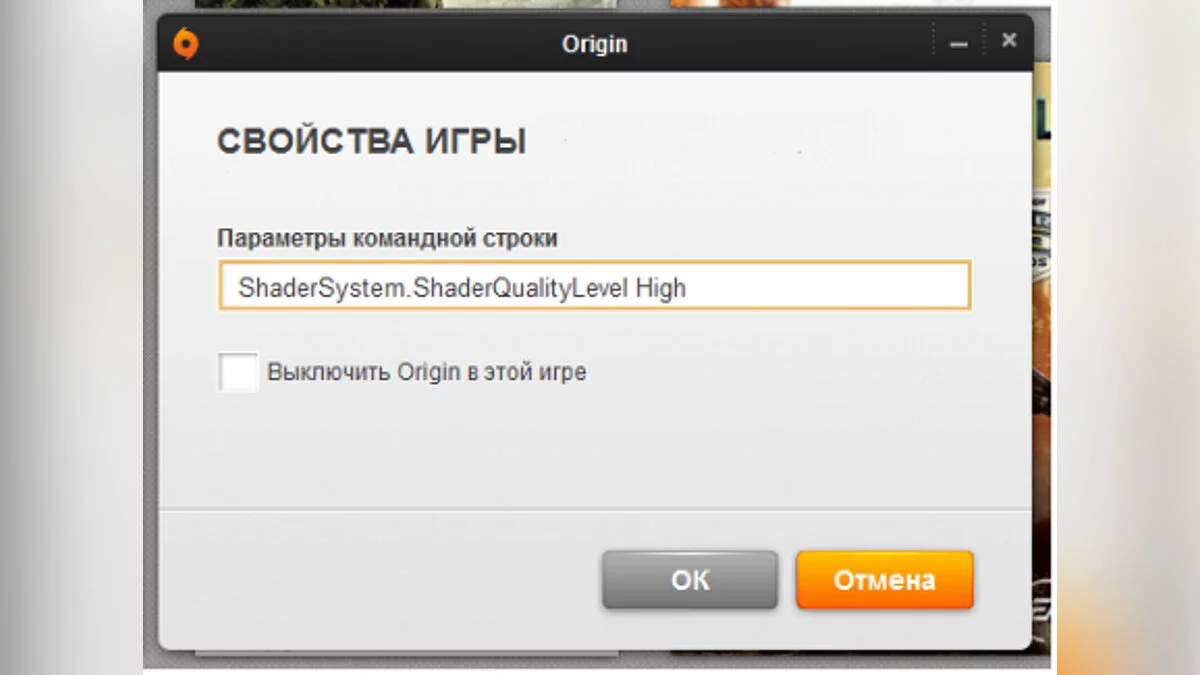Minimize the Origin dialog window
Viewport: 1200px width, 675px height.
pos(959,45)
